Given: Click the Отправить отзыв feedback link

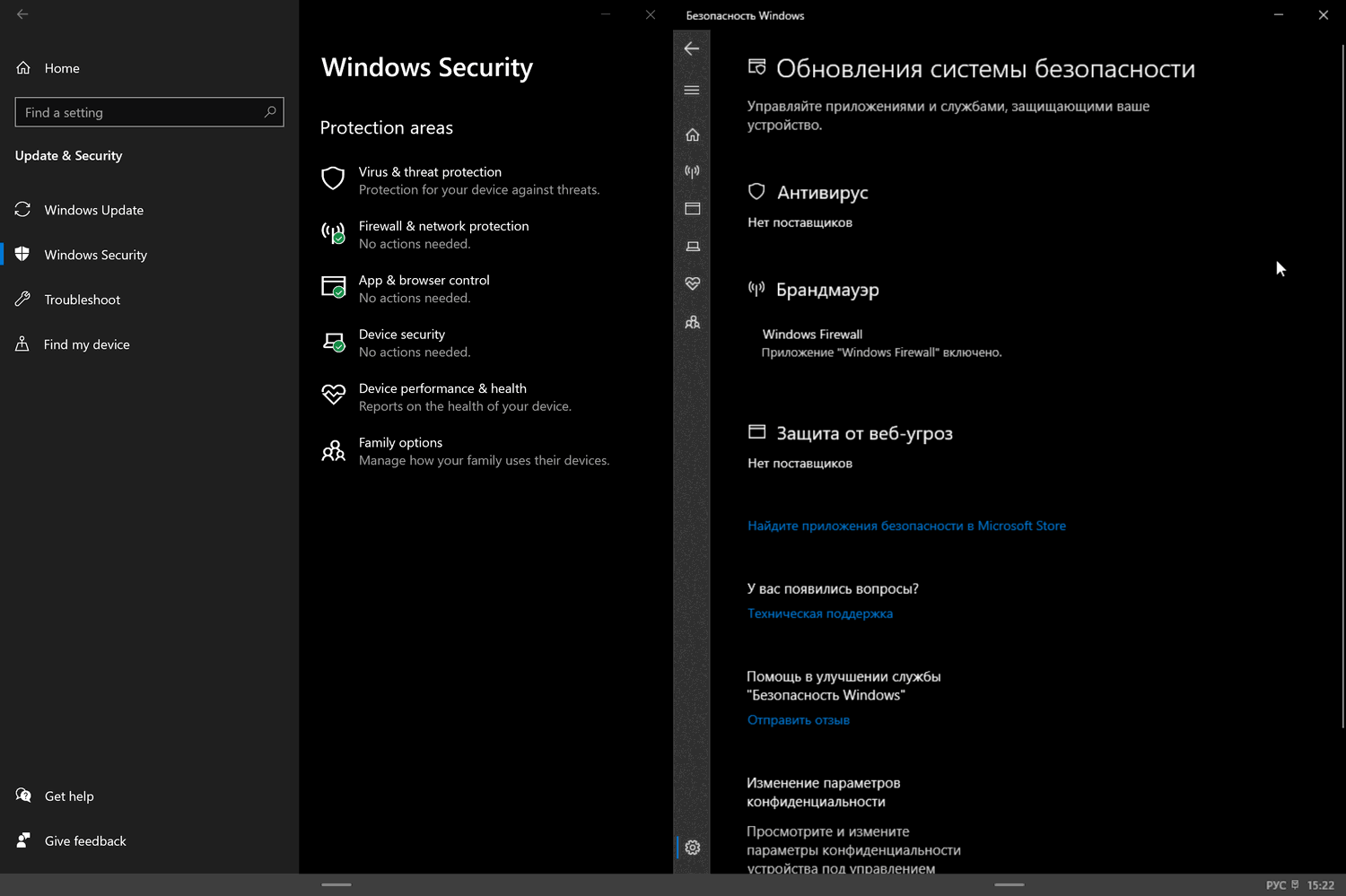Looking at the screenshot, I should 798,720.
